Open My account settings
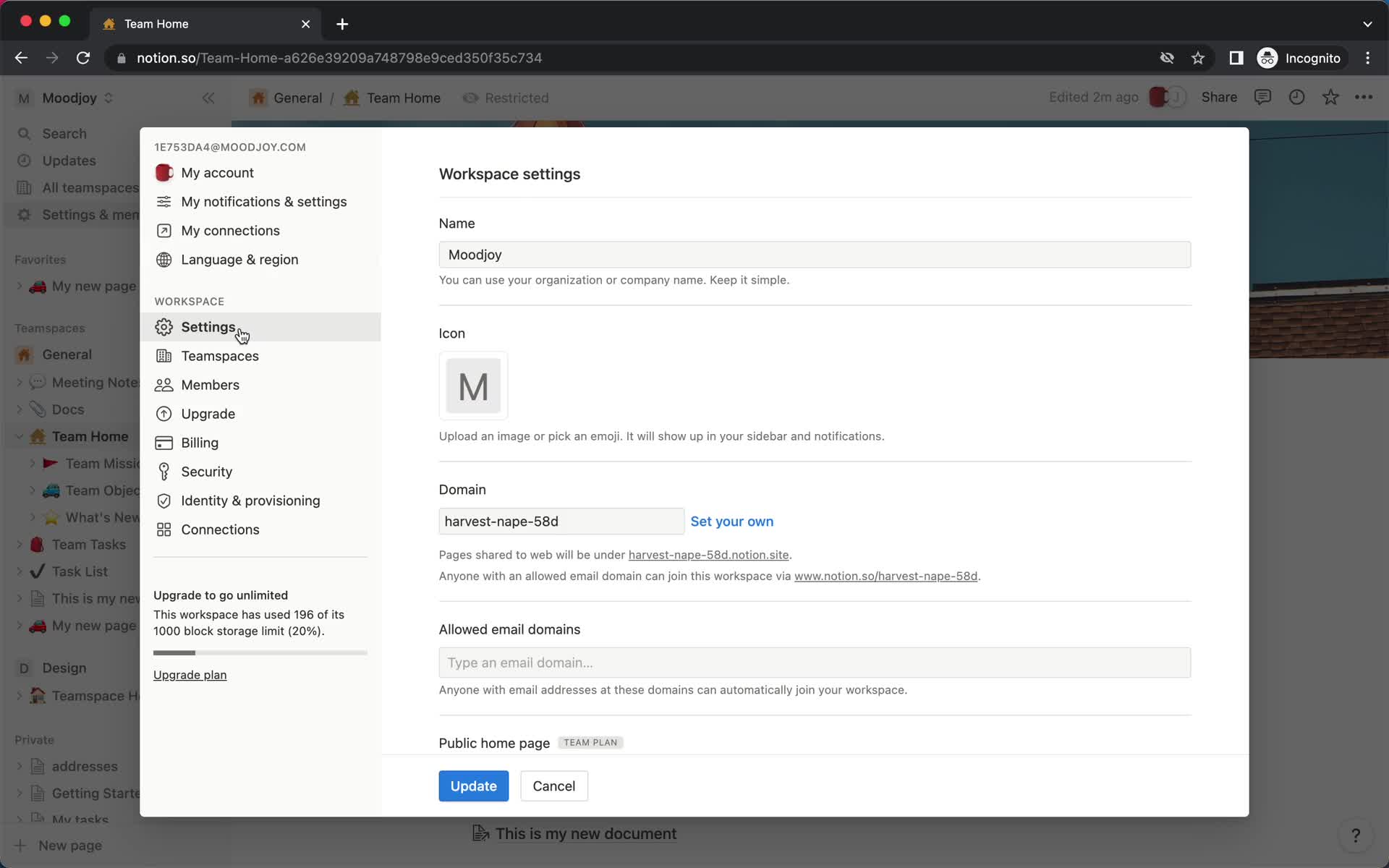Screen dimensions: 1389x868 [260, 173]
